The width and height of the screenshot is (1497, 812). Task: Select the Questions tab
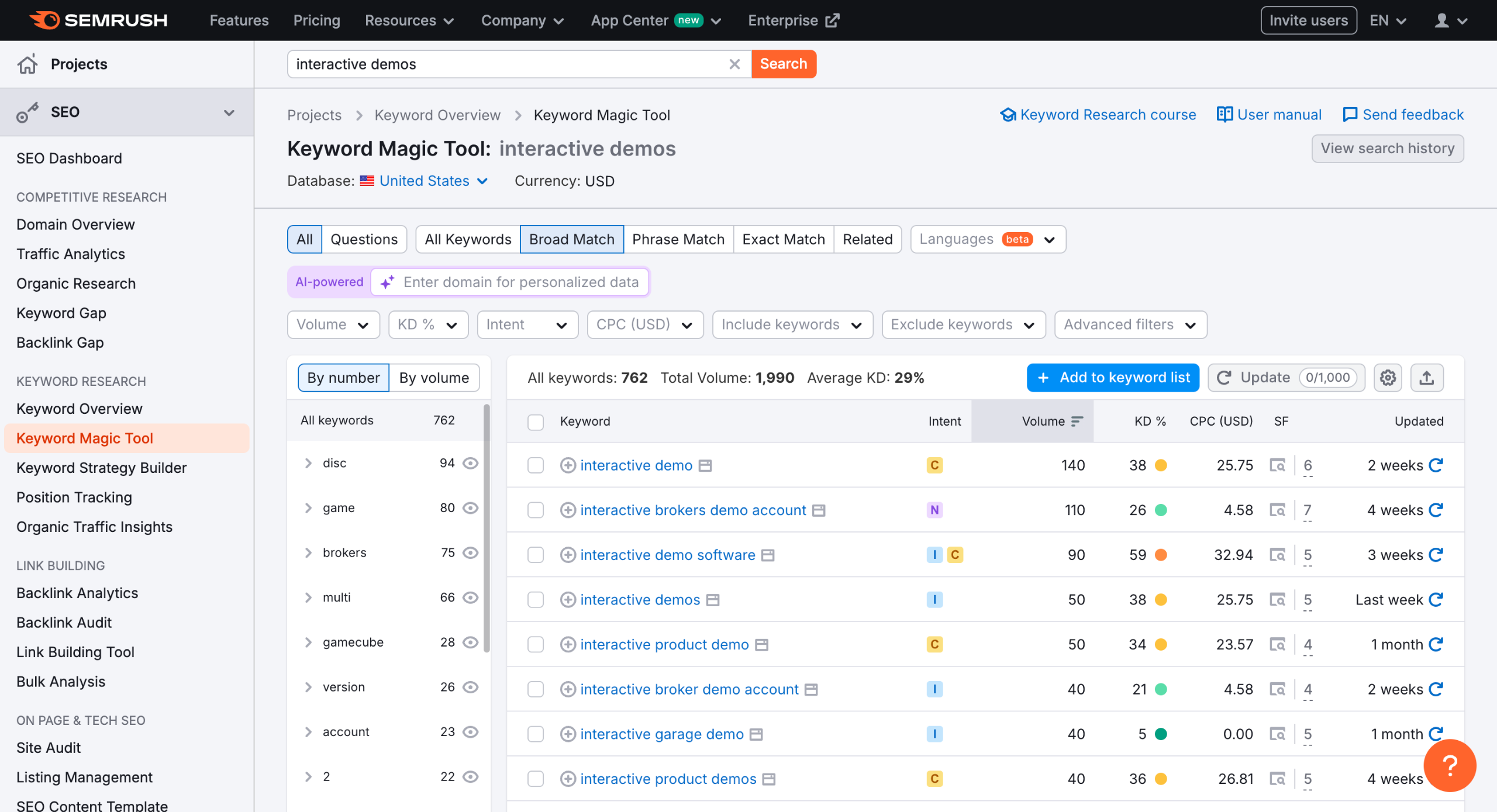click(364, 239)
